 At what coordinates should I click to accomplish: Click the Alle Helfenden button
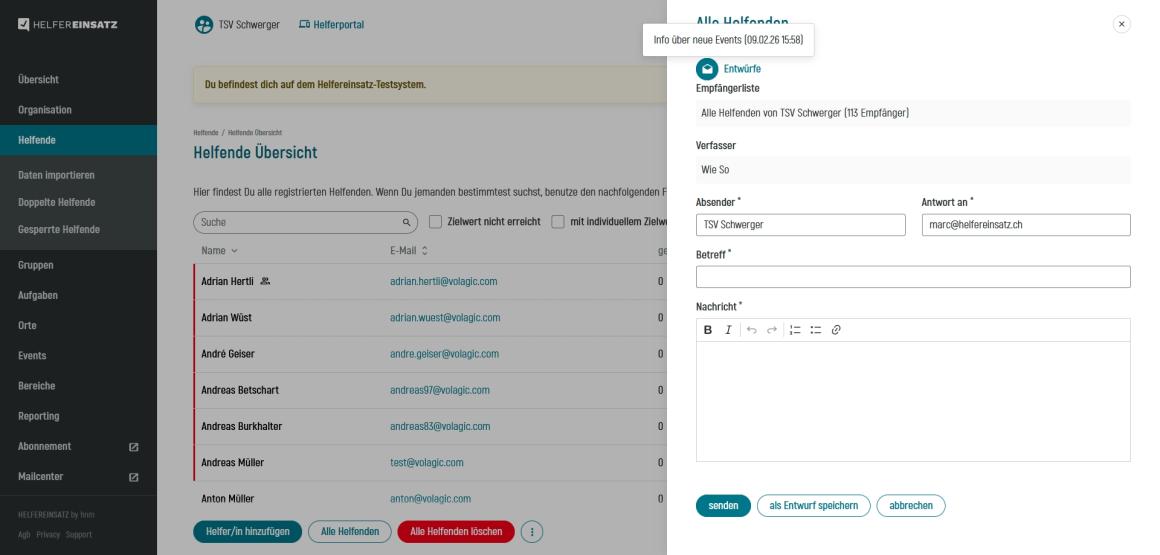pyautogui.click(x=350, y=531)
